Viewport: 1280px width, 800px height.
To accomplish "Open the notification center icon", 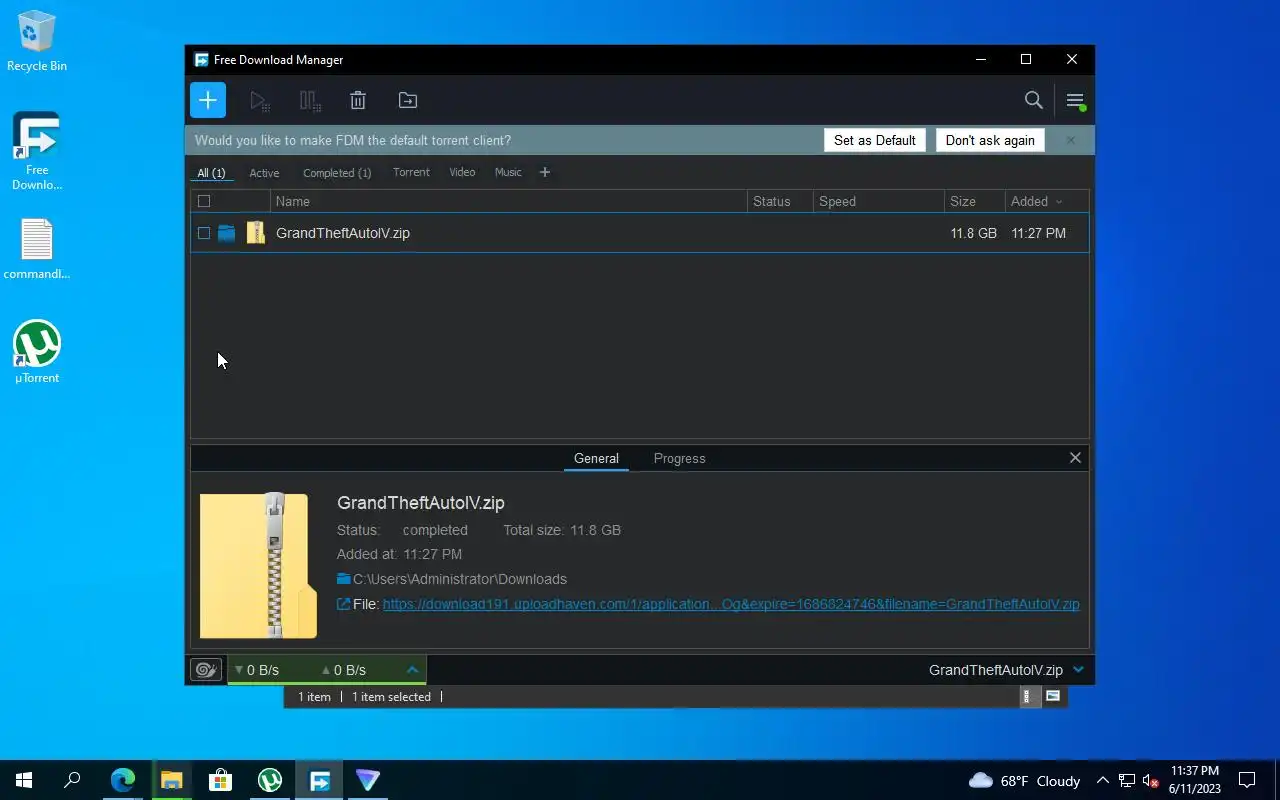I will coord(1247,780).
